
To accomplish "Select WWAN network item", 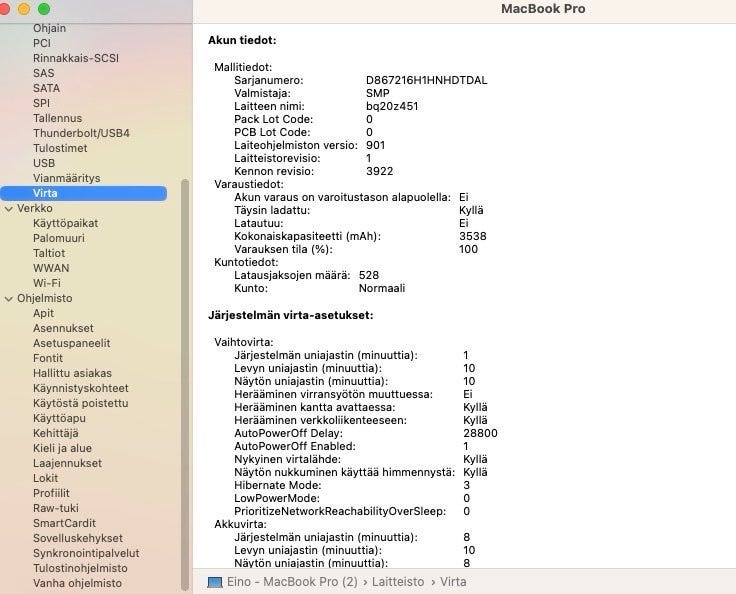I will click(x=51, y=269).
